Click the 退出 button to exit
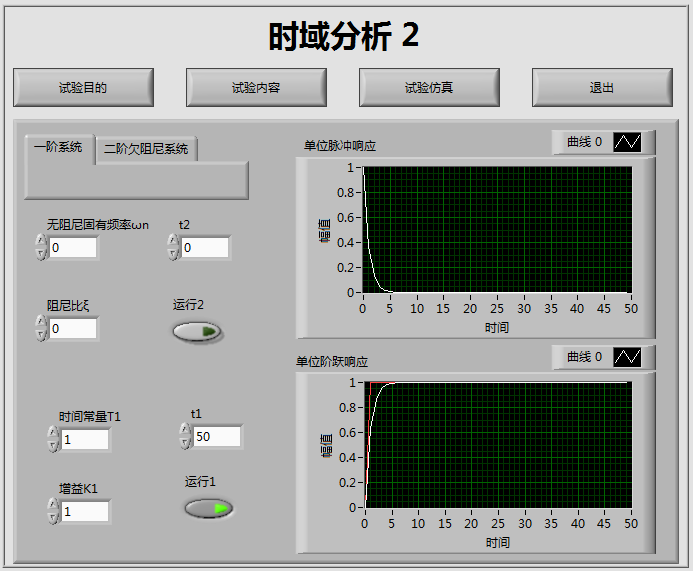This screenshot has height=571, width=693. pyautogui.click(x=602, y=88)
